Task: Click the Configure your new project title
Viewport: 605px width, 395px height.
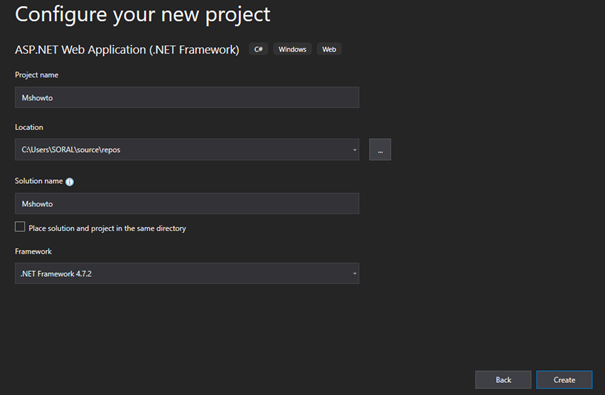Action: point(142,15)
